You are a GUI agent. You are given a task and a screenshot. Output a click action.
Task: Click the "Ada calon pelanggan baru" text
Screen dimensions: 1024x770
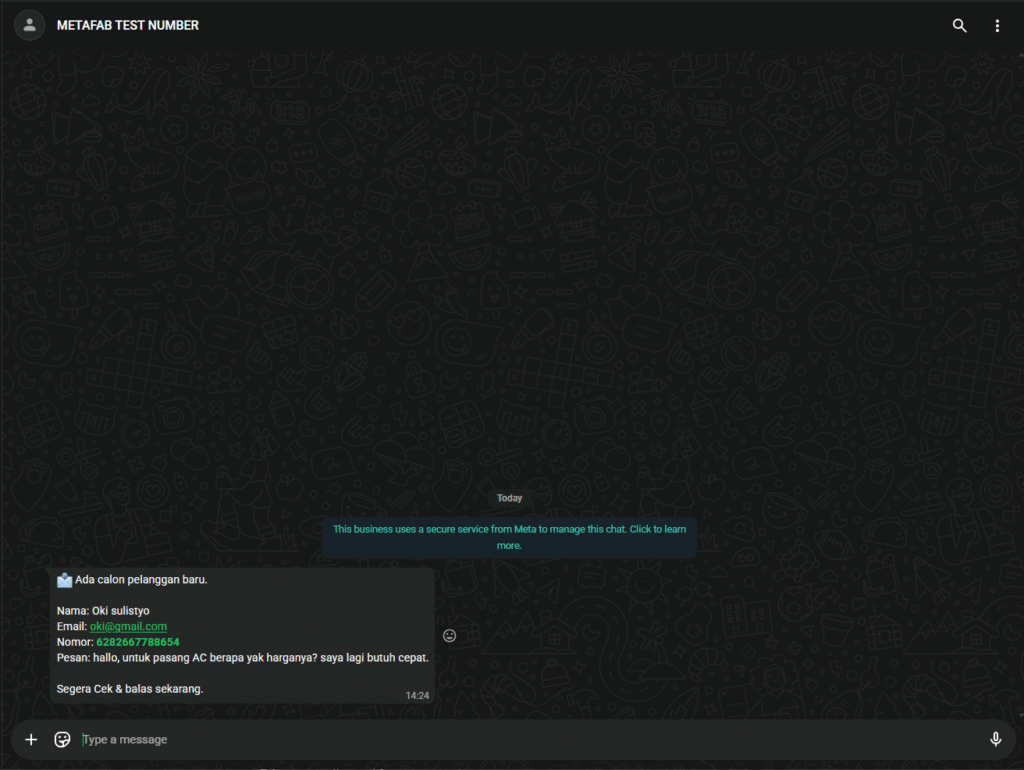141,580
